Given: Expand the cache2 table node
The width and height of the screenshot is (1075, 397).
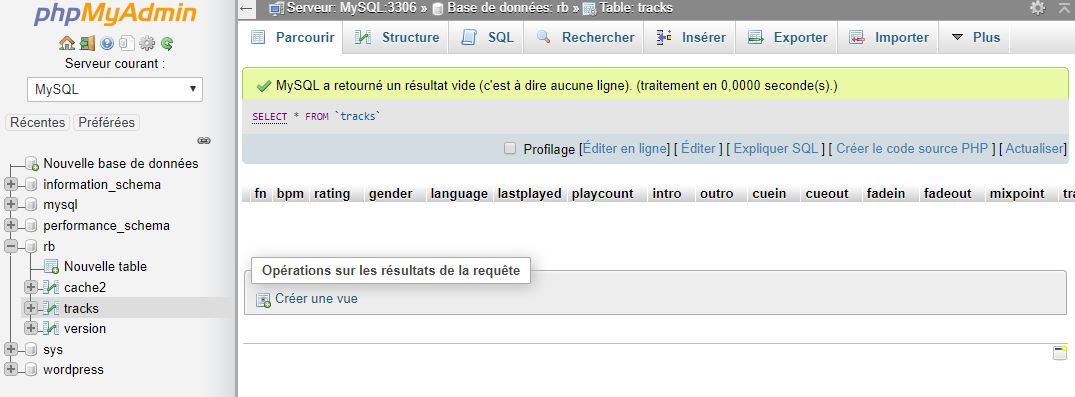Looking at the screenshot, I should [x=30, y=287].
